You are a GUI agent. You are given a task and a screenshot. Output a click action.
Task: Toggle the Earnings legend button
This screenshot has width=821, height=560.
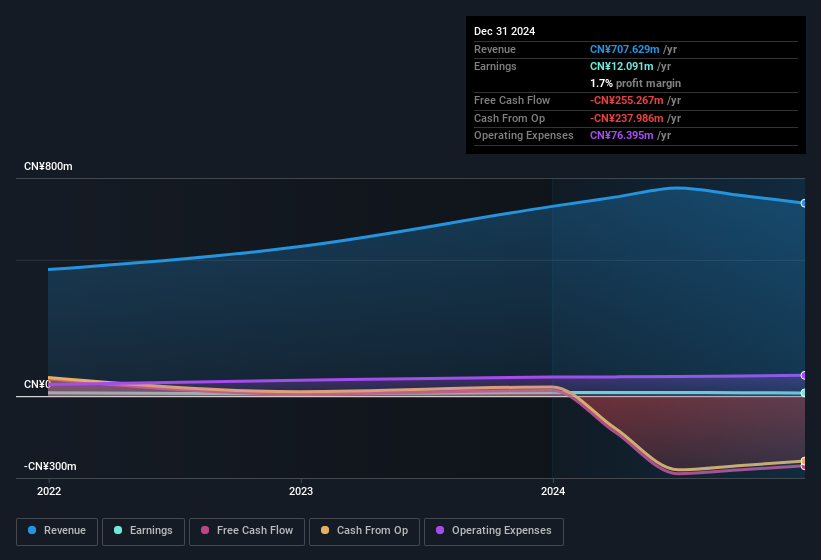pyautogui.click(x=143, y=531)
